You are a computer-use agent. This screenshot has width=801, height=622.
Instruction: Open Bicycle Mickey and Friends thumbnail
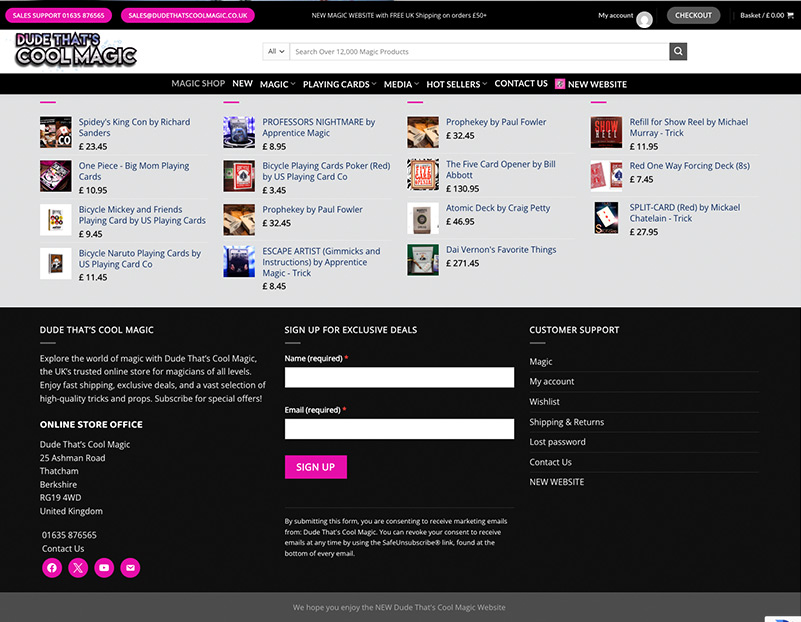(x=56, y=220)
